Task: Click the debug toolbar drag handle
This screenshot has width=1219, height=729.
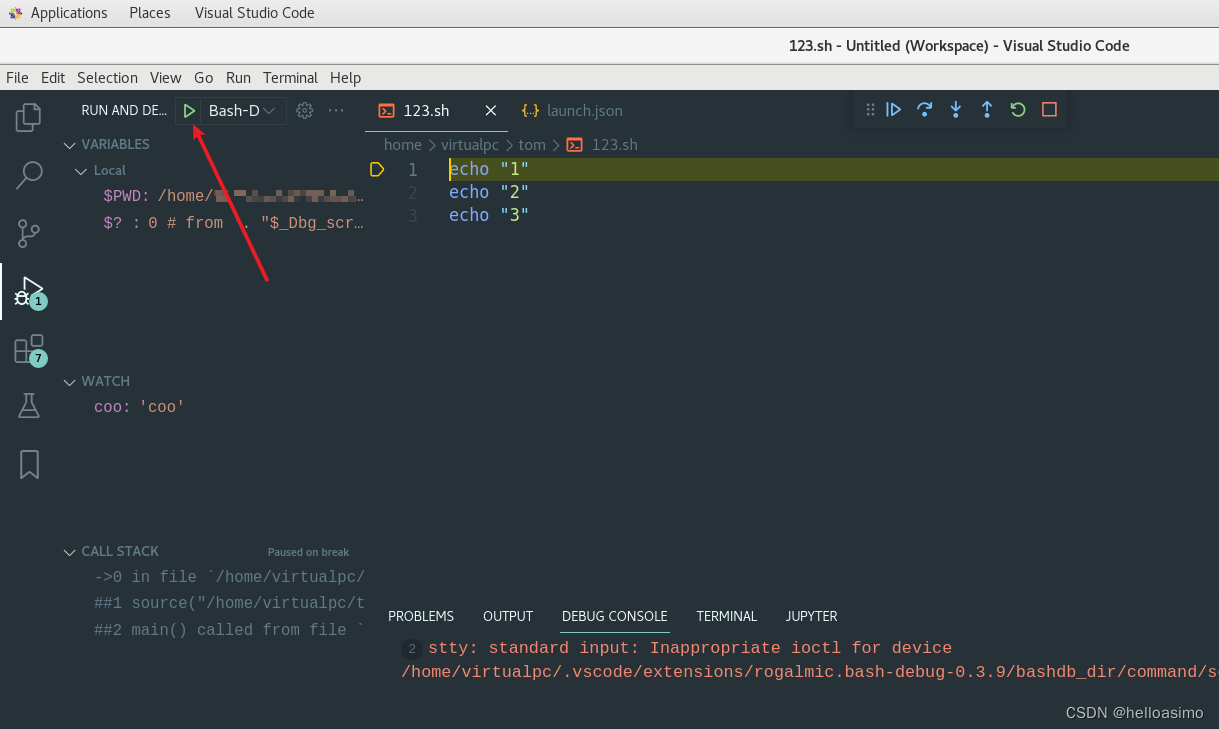Action: [x=870, y=110]
